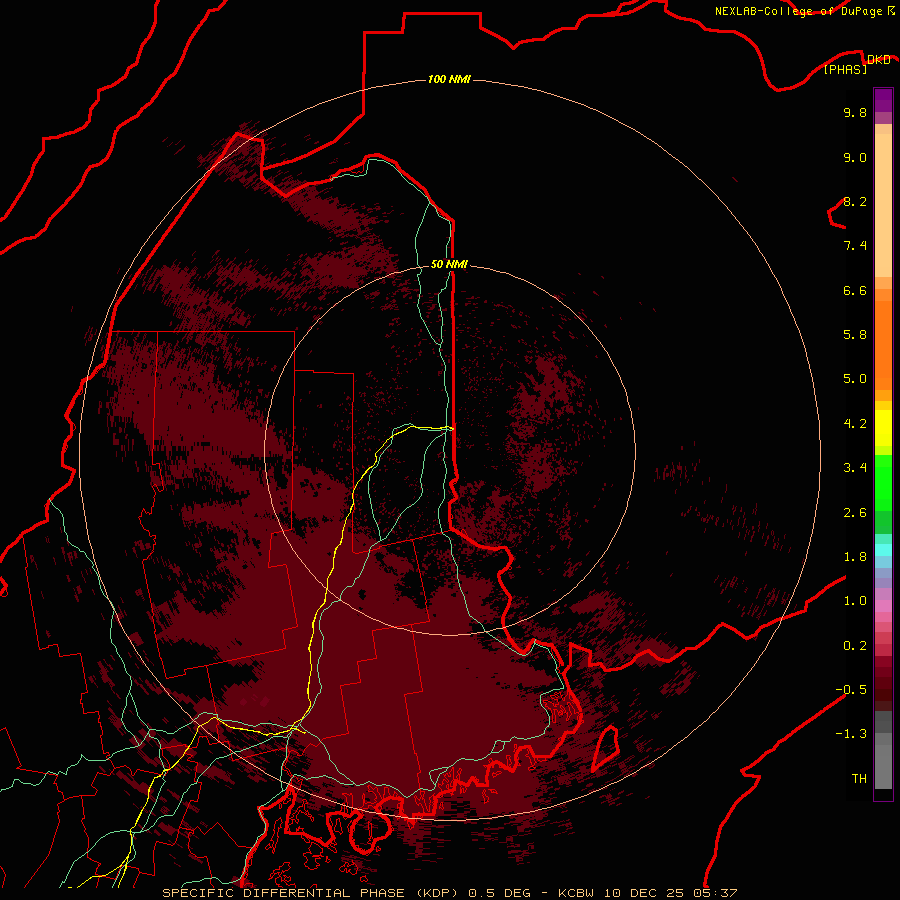900x900 pixels.
Task: Pick the peach swatch on the color bar
Action: (x=883, y=205)
